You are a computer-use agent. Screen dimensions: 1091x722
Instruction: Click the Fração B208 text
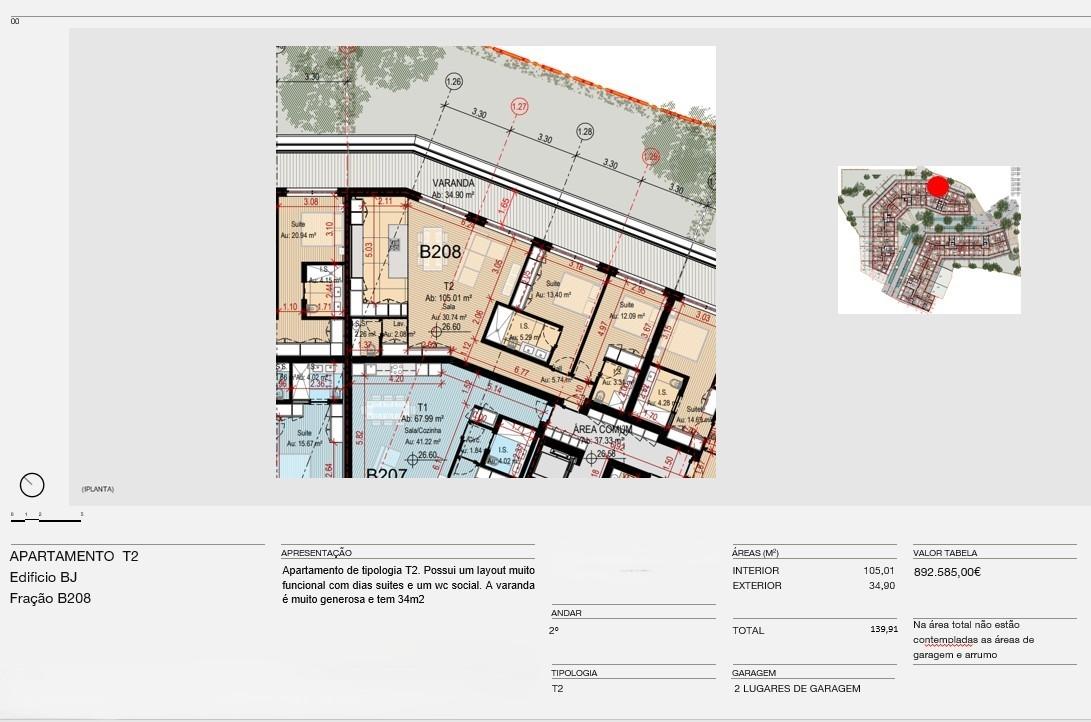(50, 599)
